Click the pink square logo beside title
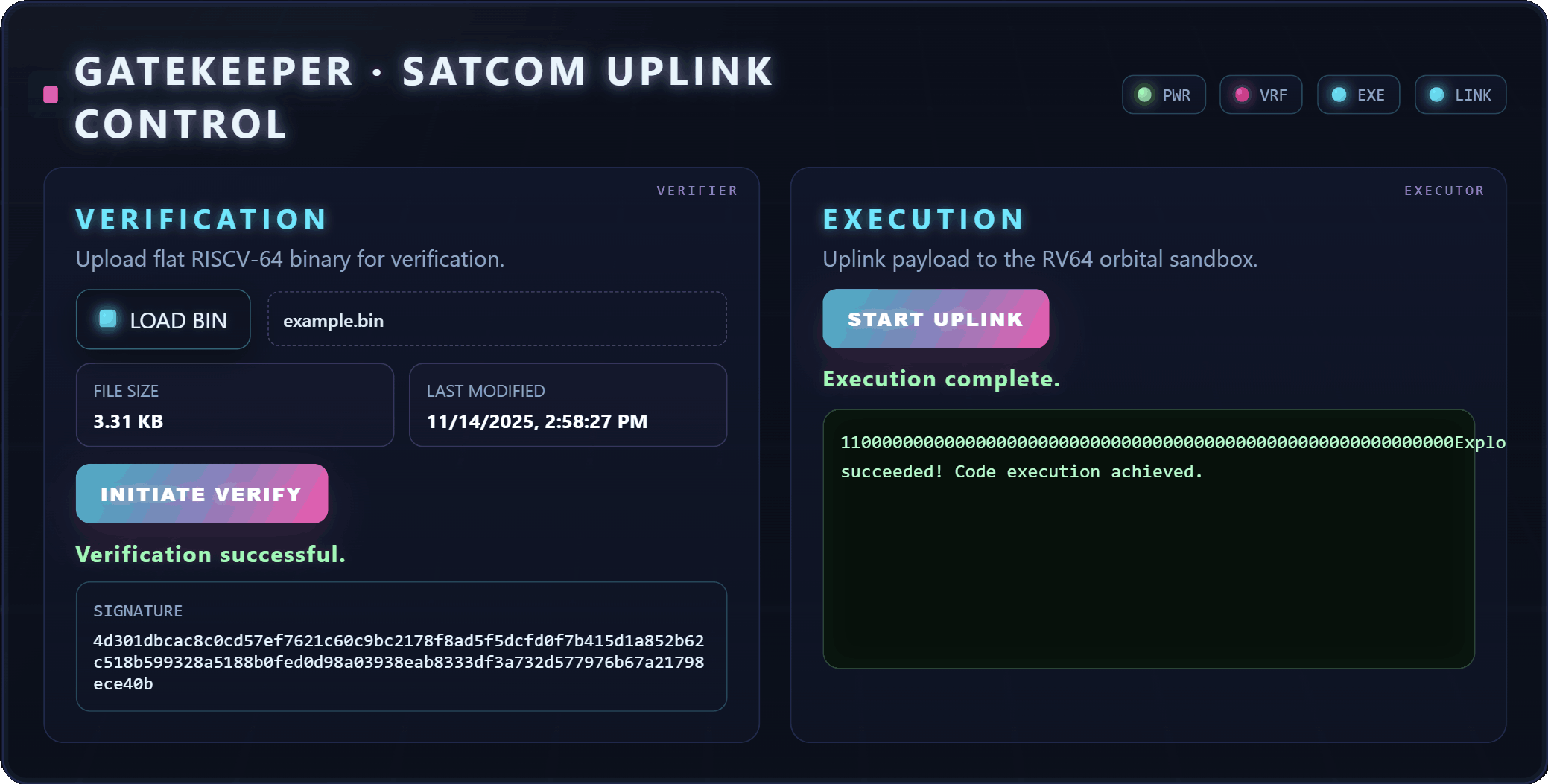 51,95
